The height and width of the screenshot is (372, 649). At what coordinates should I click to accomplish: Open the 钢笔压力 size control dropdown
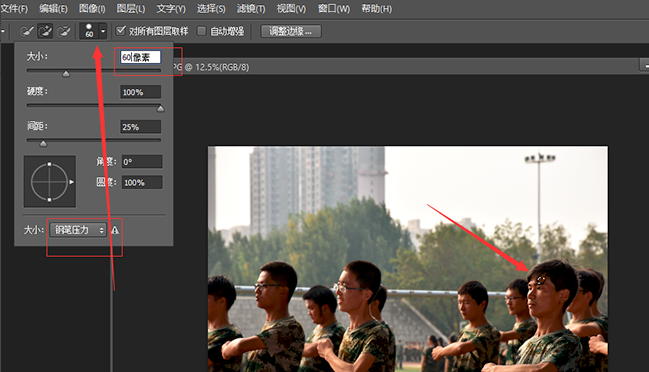click(78, 230)
